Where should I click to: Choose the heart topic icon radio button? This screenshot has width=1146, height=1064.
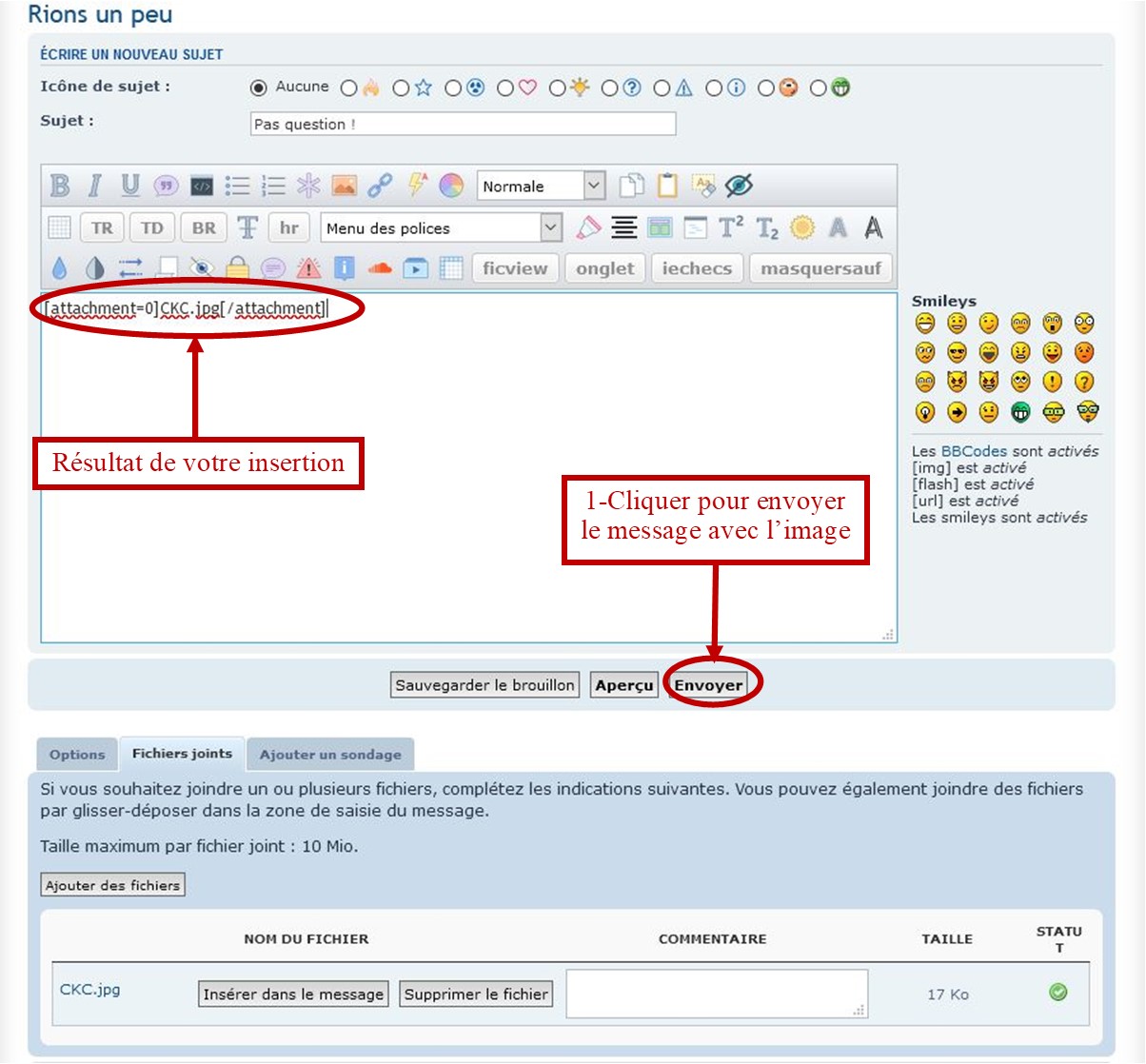505,89
